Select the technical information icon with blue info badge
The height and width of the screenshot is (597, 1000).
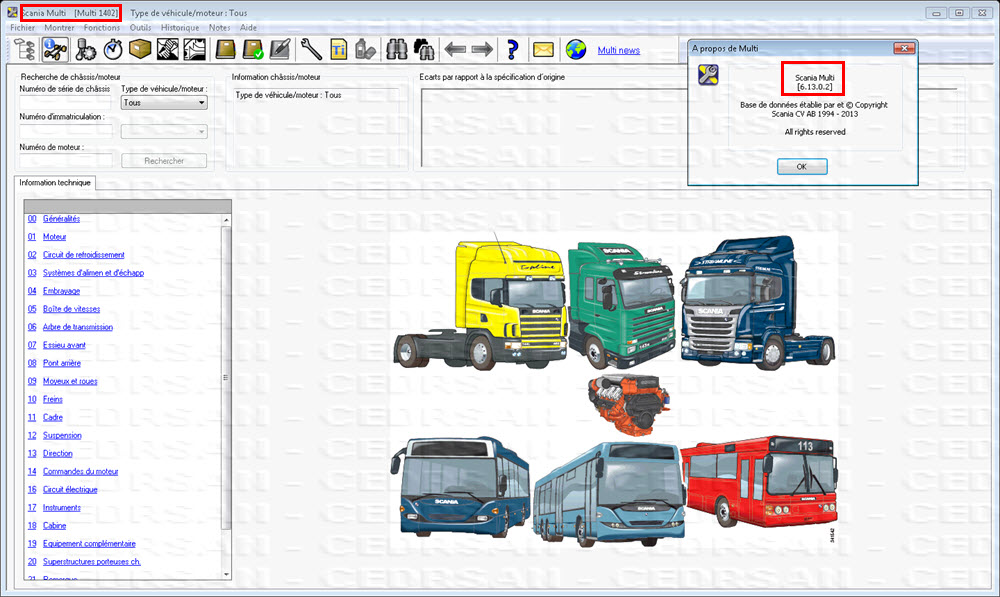tap(55, 49)
